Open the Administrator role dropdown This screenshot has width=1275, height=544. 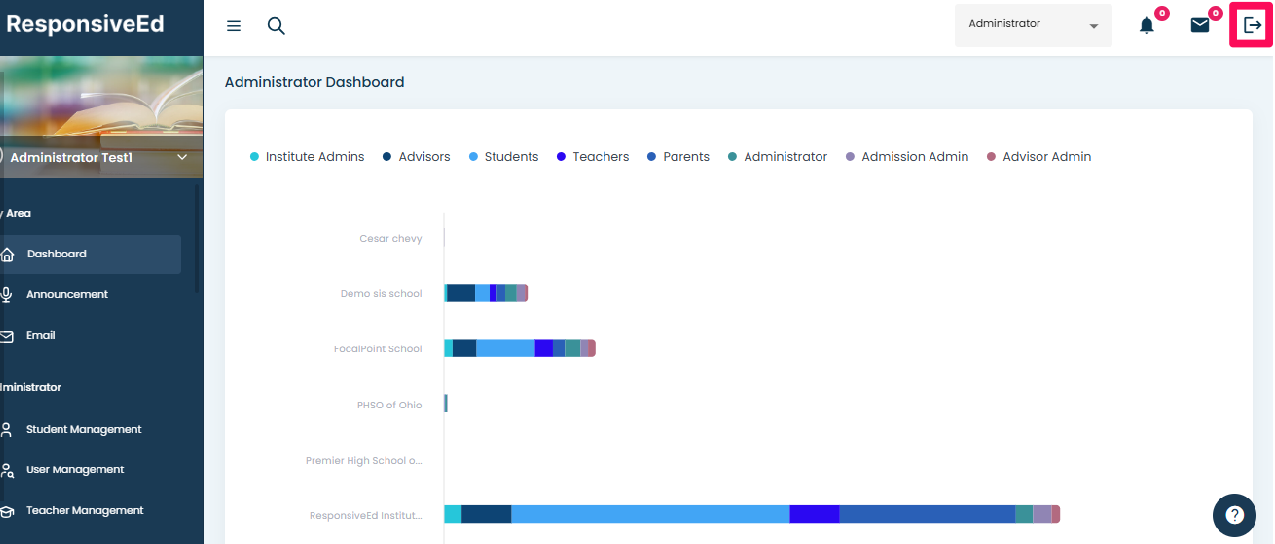[1033, 25]
